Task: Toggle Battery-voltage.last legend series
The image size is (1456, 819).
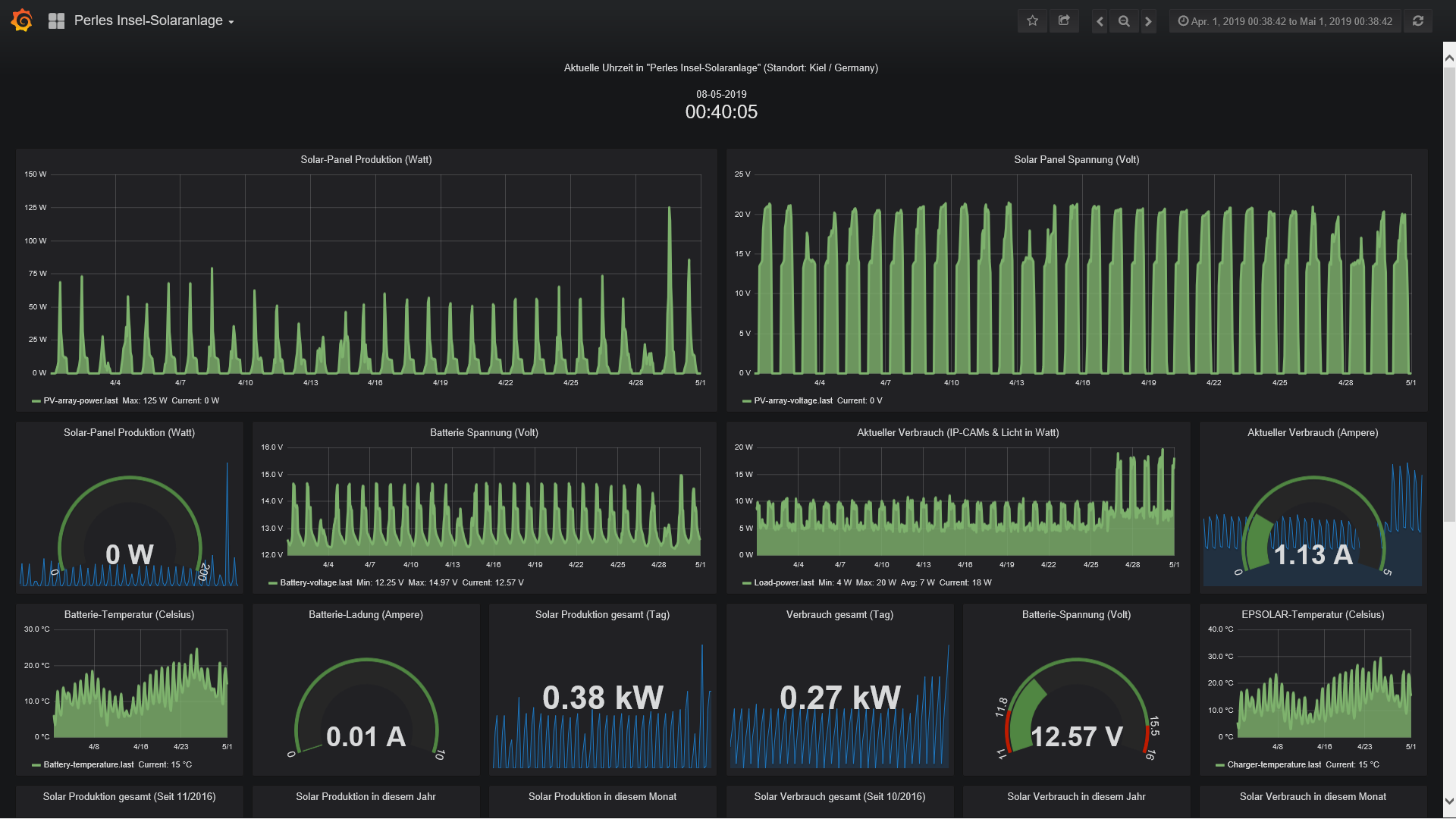Action: click(315, 582)
